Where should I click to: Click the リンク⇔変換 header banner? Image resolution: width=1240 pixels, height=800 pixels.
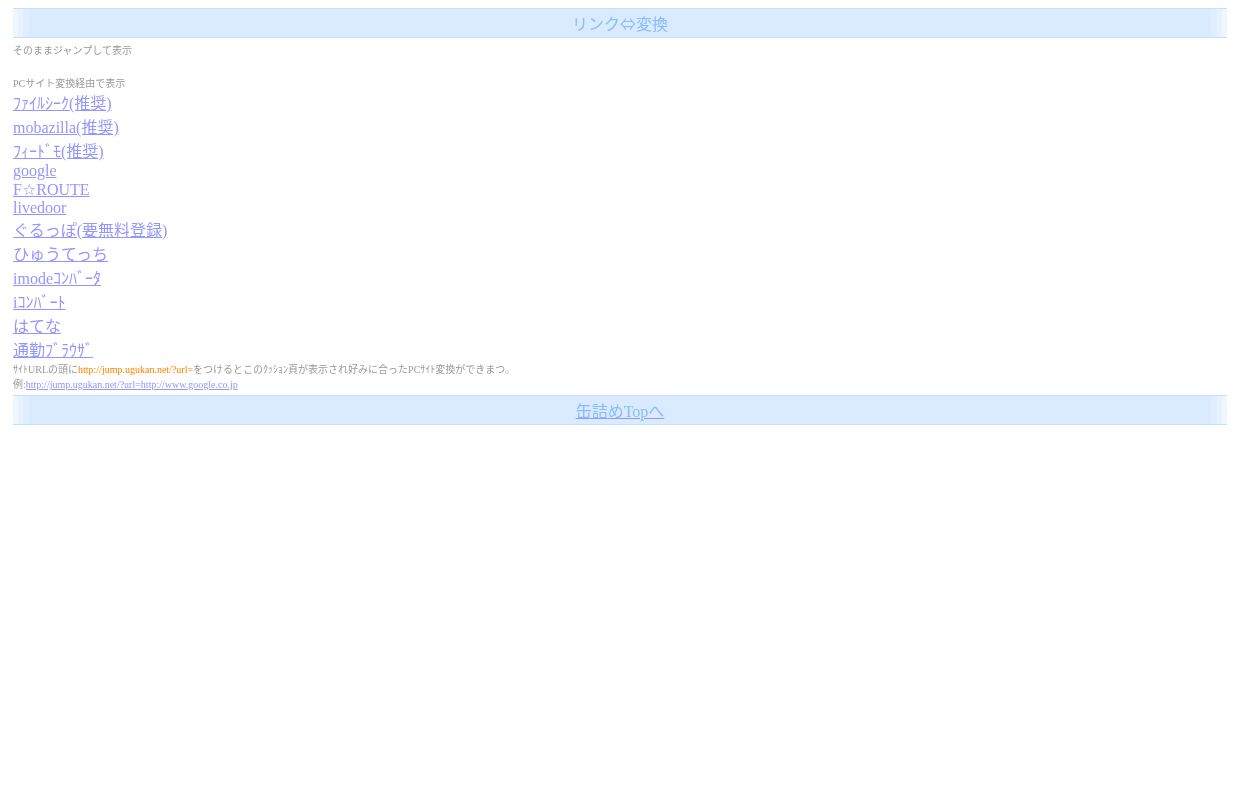click(619, 23)
